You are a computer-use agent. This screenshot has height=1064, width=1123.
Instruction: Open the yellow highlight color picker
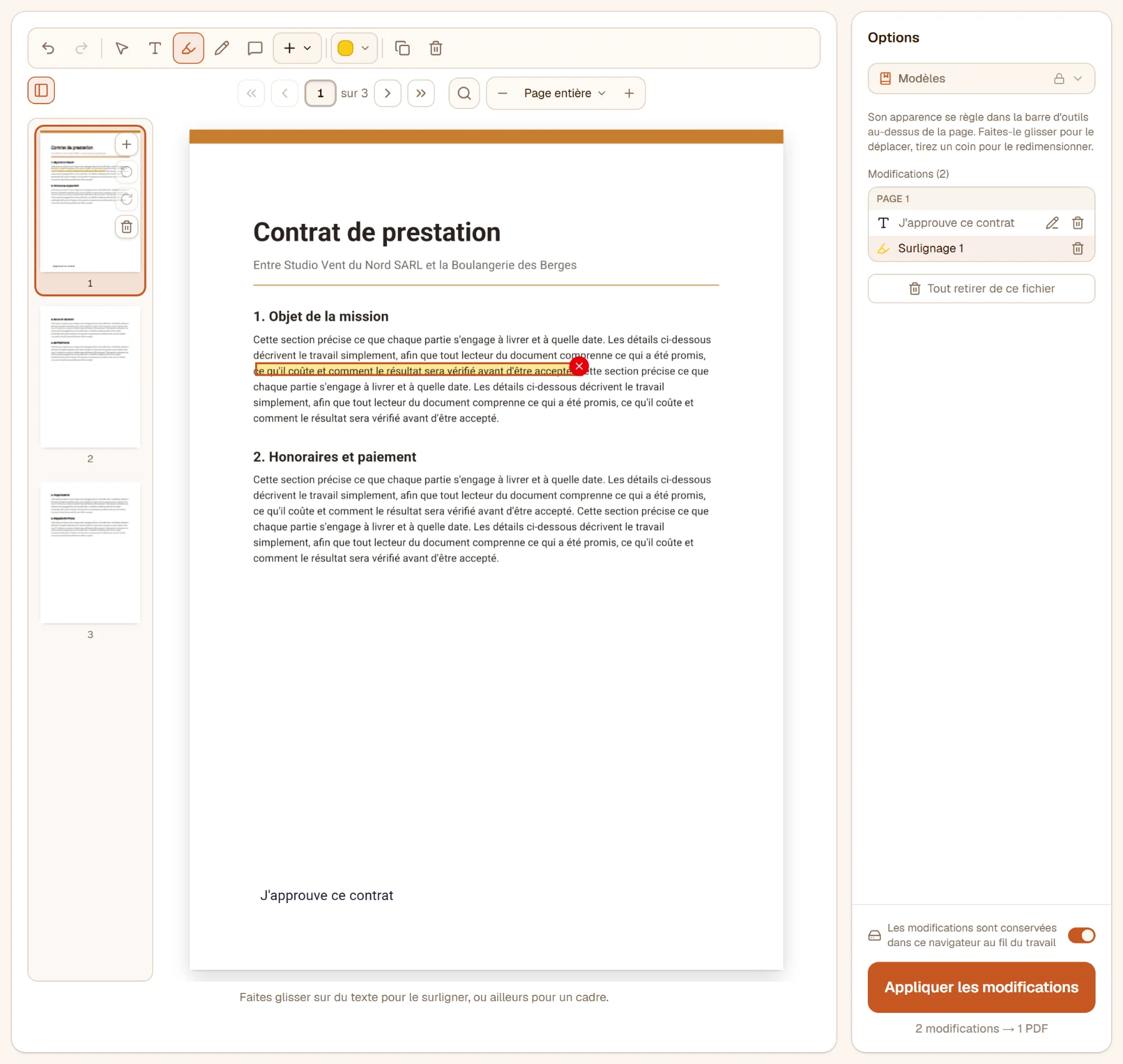pyautogui.click(x=354, y=48)
